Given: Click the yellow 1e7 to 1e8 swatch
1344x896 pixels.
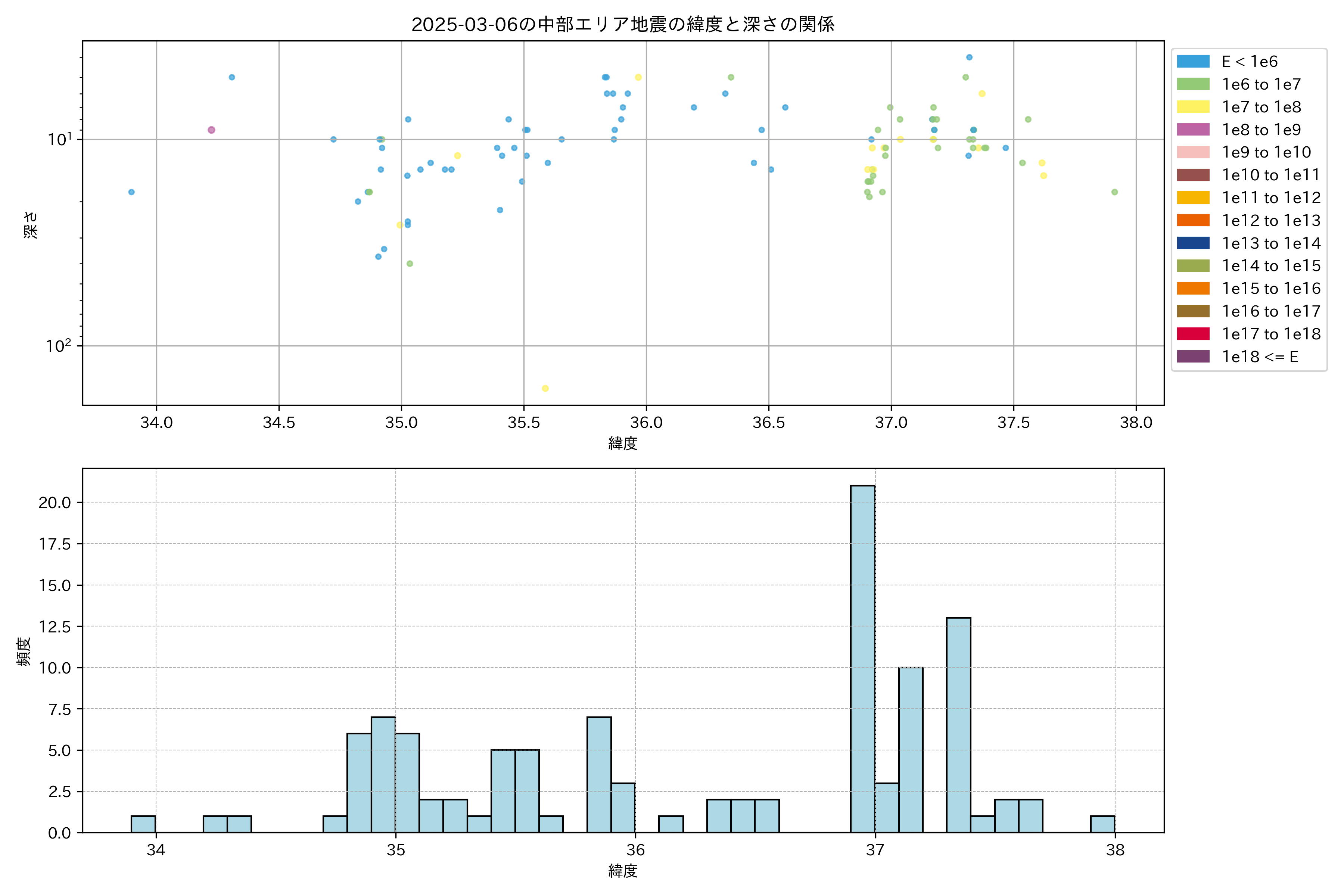Looking at the screenshot, I should (x=1192, y=107).
